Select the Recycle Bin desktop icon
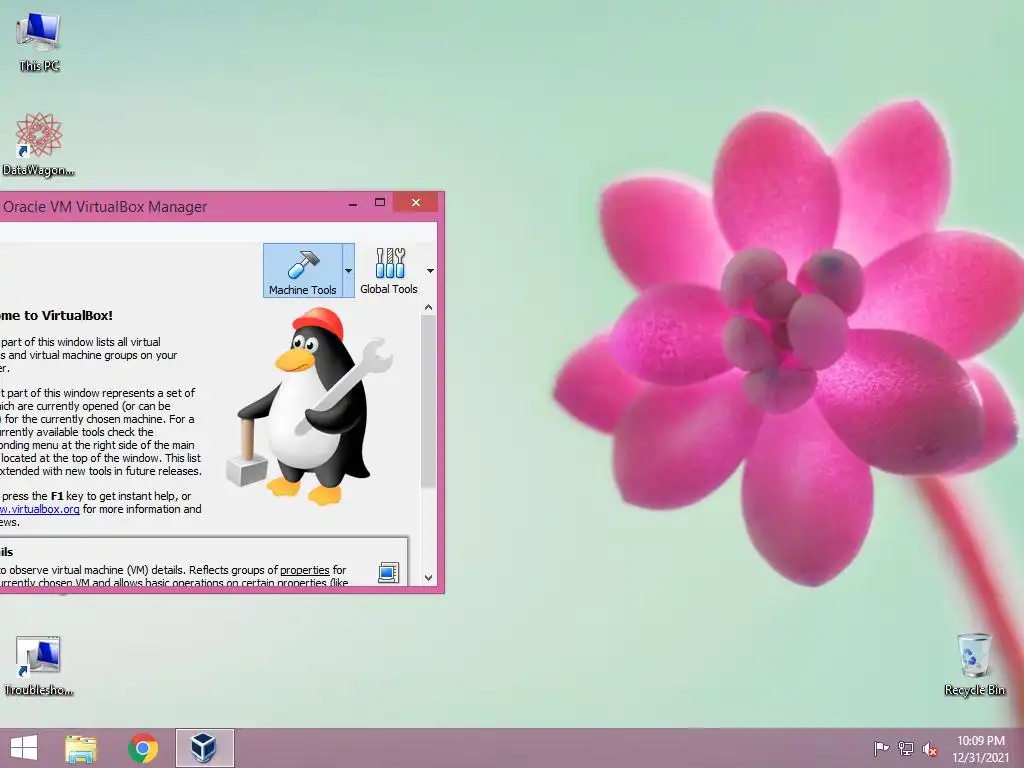 (x=974, y=664)
